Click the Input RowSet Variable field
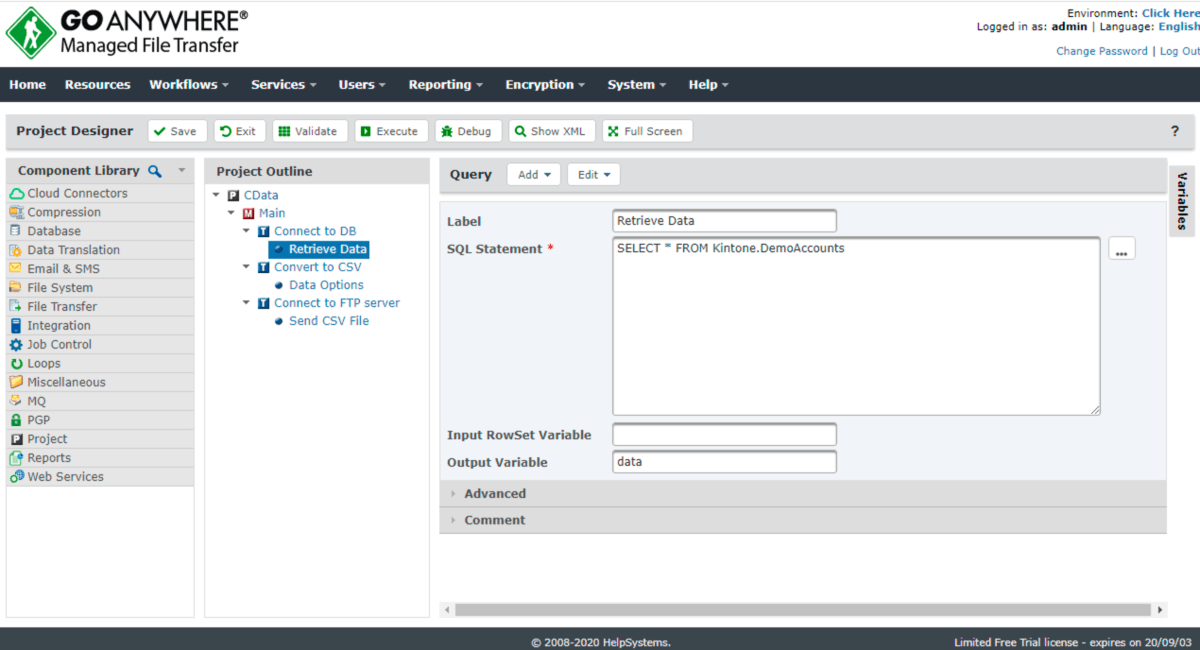Screen dimensions: 1200x650 pos(724,435)
